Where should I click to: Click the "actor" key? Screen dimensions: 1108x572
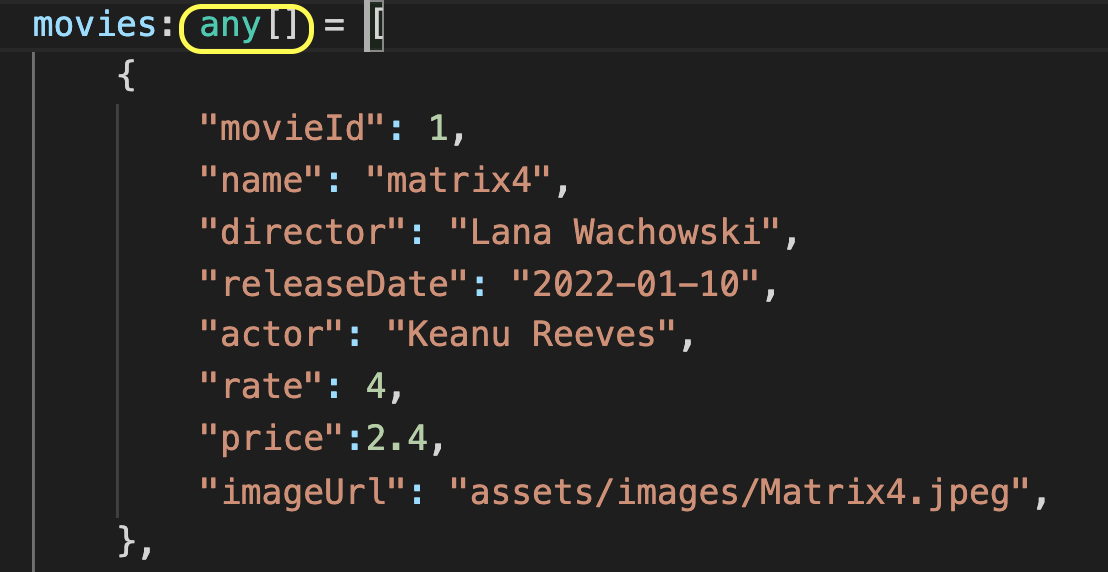pyautogui.click(x=271, y=335)
